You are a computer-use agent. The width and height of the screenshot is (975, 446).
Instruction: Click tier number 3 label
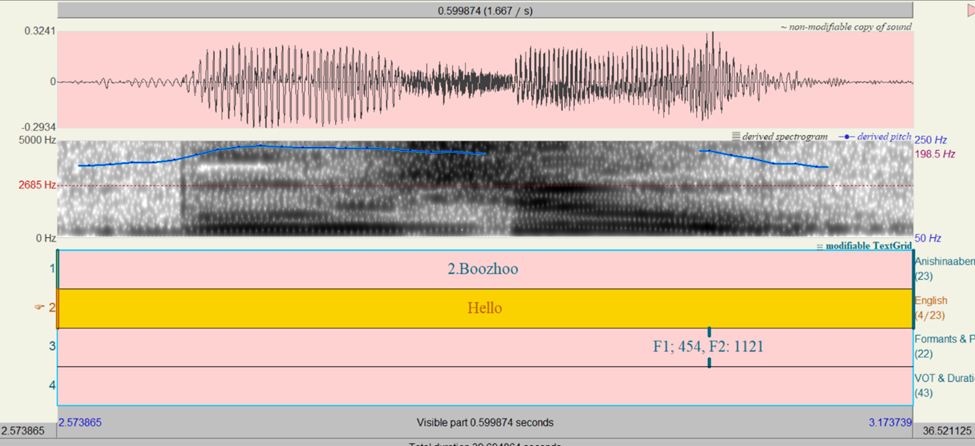[52, 346]
